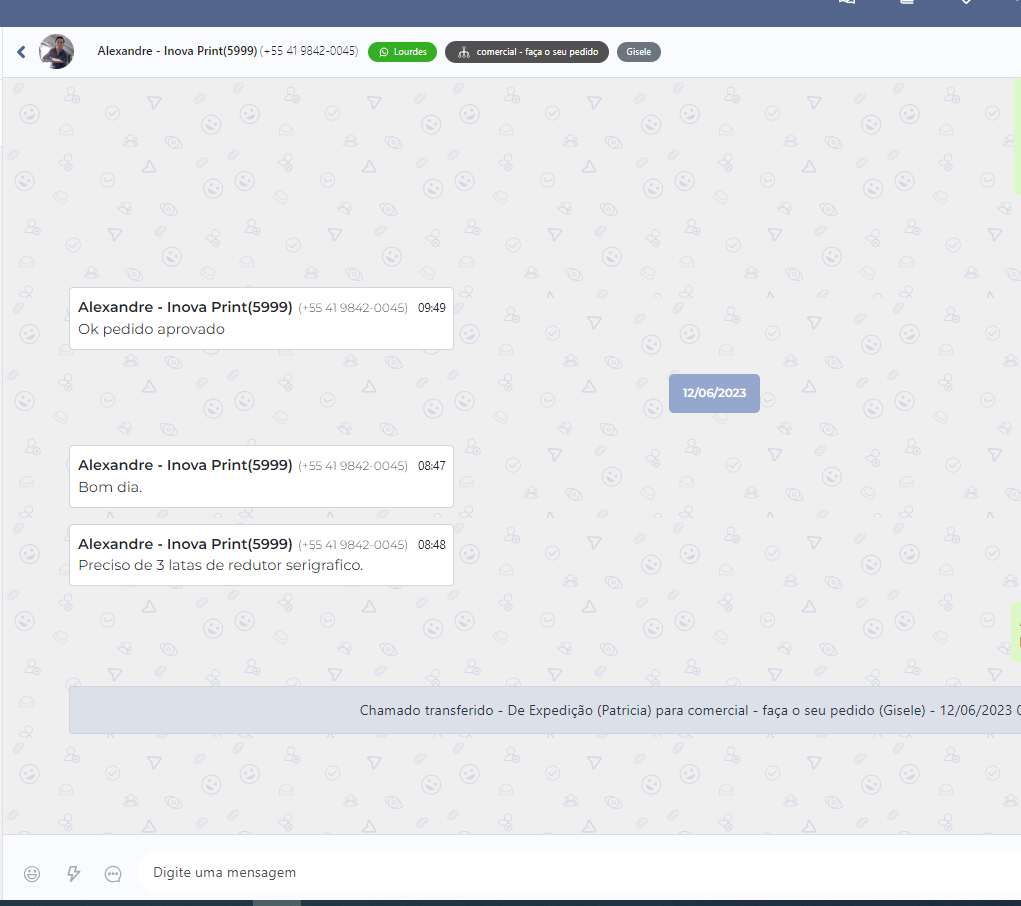Screen dimensions: 1021x906
Task: Click the speech bubble ellipsis icon
Action: point(113,873)
